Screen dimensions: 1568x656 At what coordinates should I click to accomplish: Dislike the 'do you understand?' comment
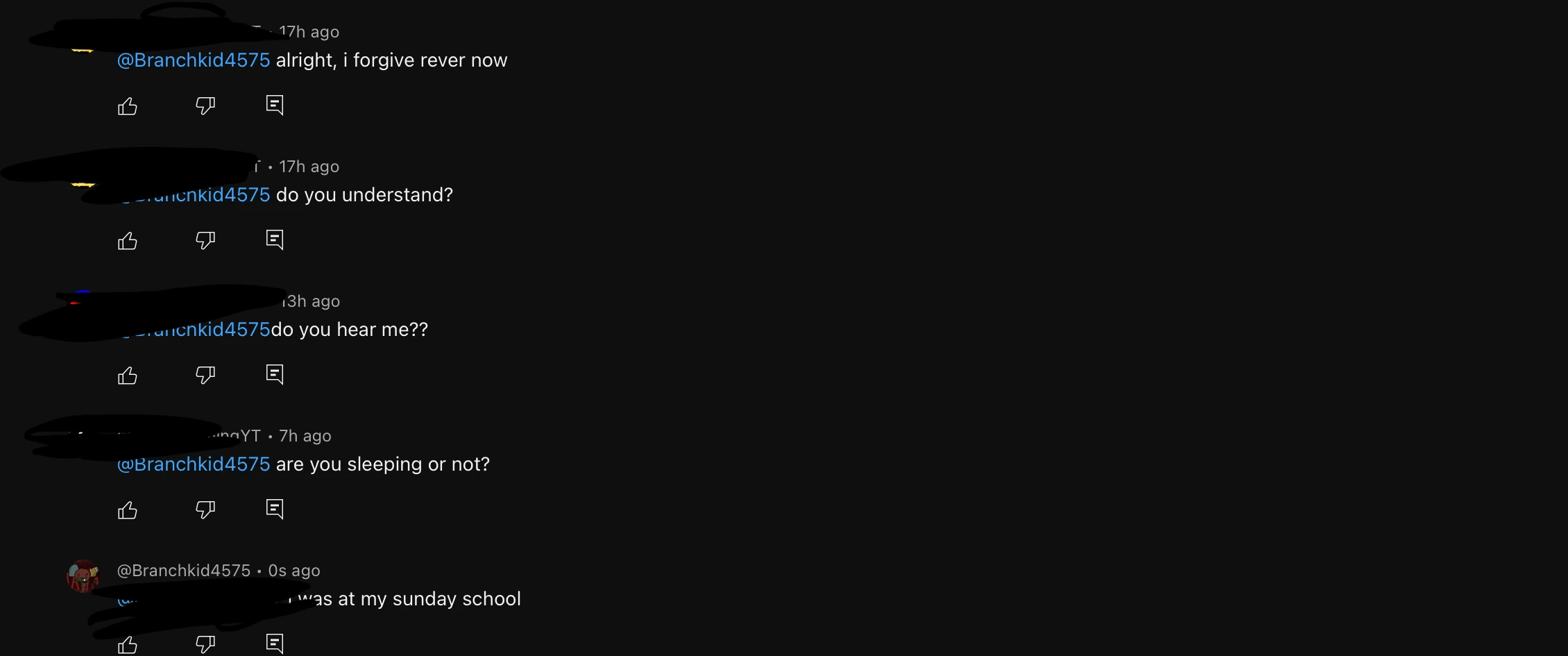click(205, 240)
